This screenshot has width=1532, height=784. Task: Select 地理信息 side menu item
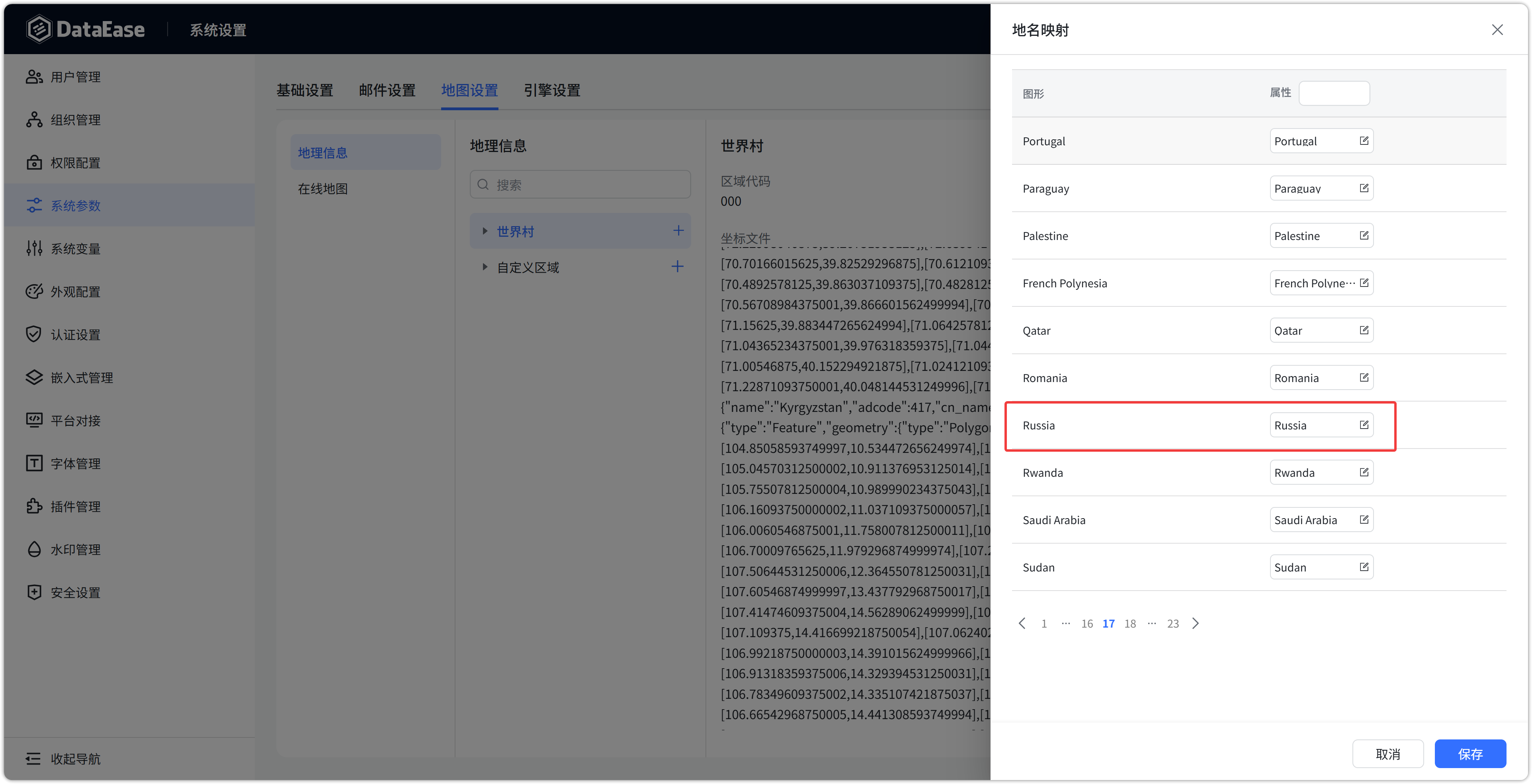point(365,153)
